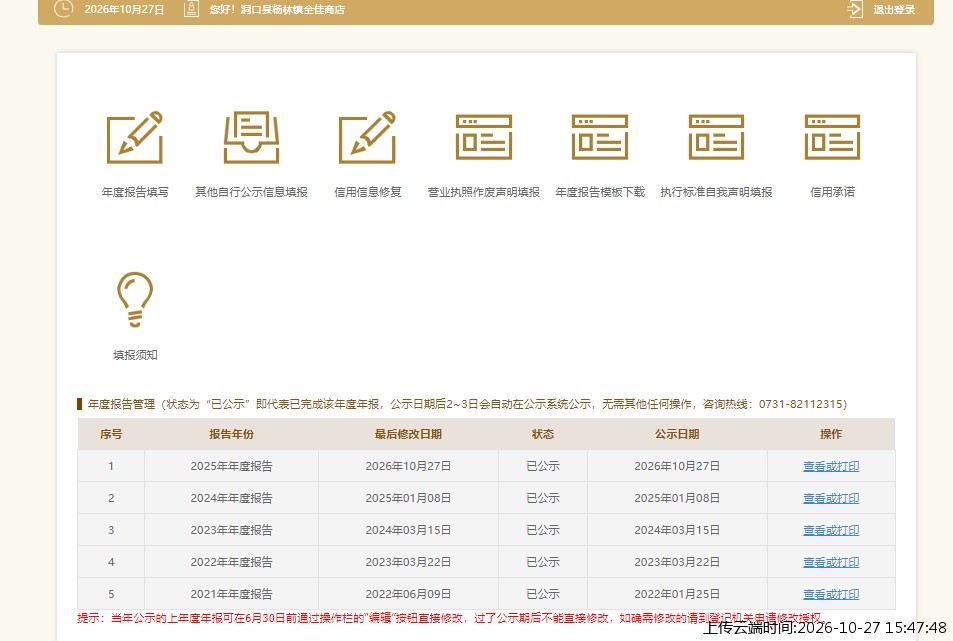The width and height of the screenshot is (953, 641).
Task: Click the 年度报告模板下载 label
Action: (600, 192)
